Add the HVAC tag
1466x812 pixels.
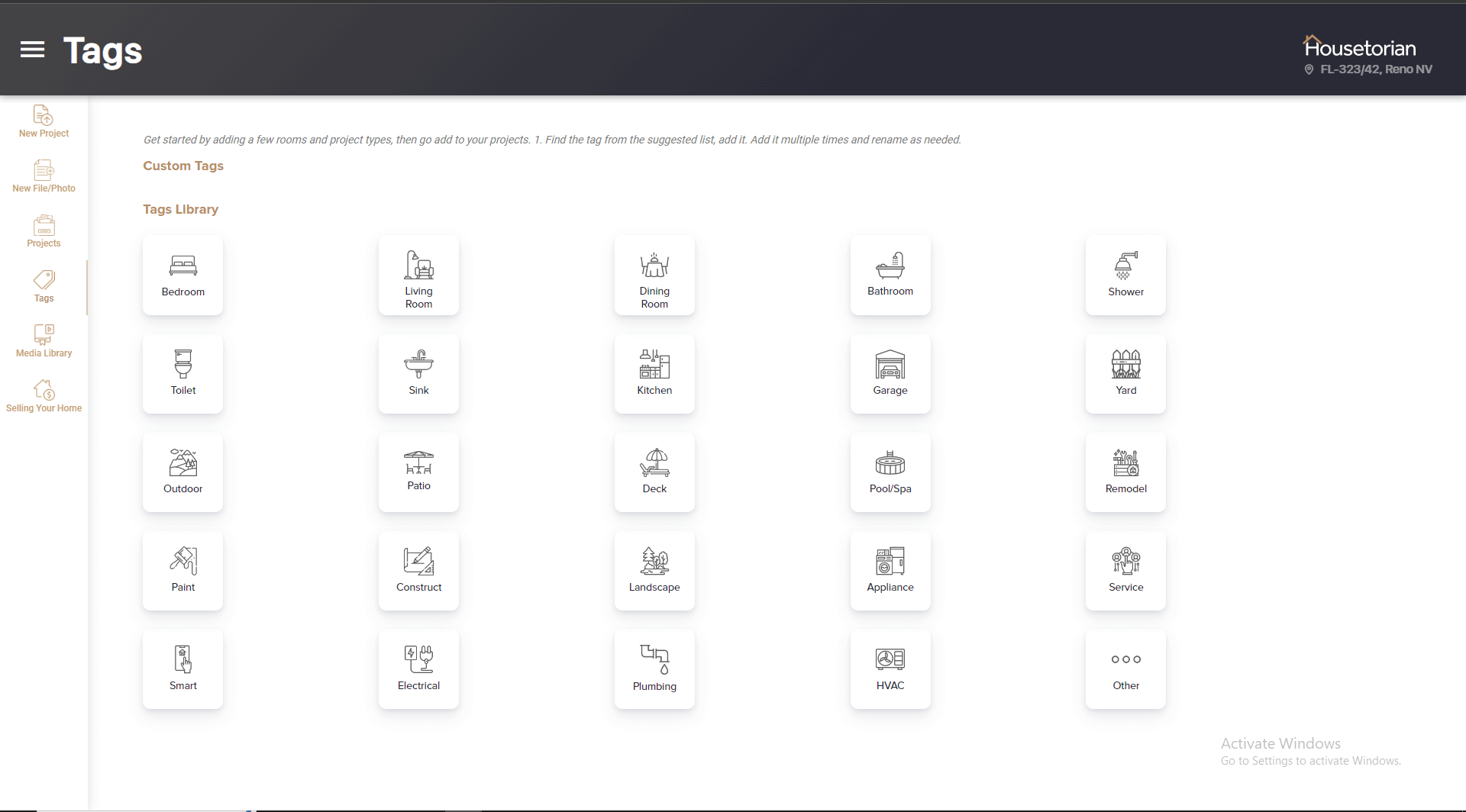[x=890, y=669]
